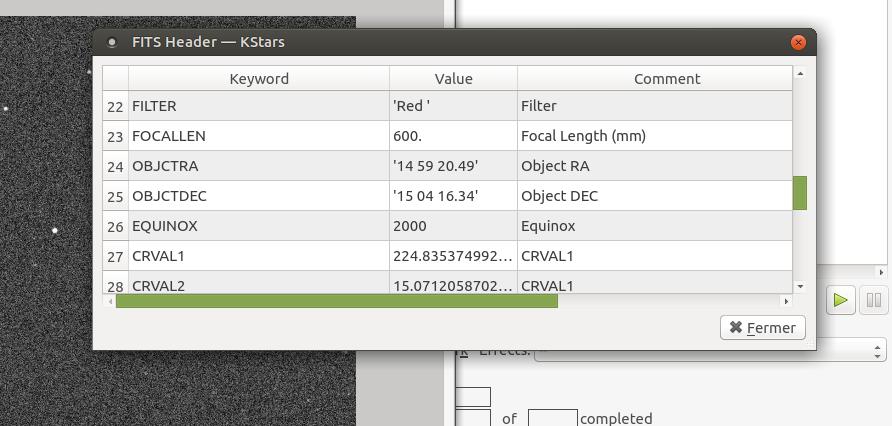
Task: Select row 22 header for FILTER
Action: click(x=115, y=106)
